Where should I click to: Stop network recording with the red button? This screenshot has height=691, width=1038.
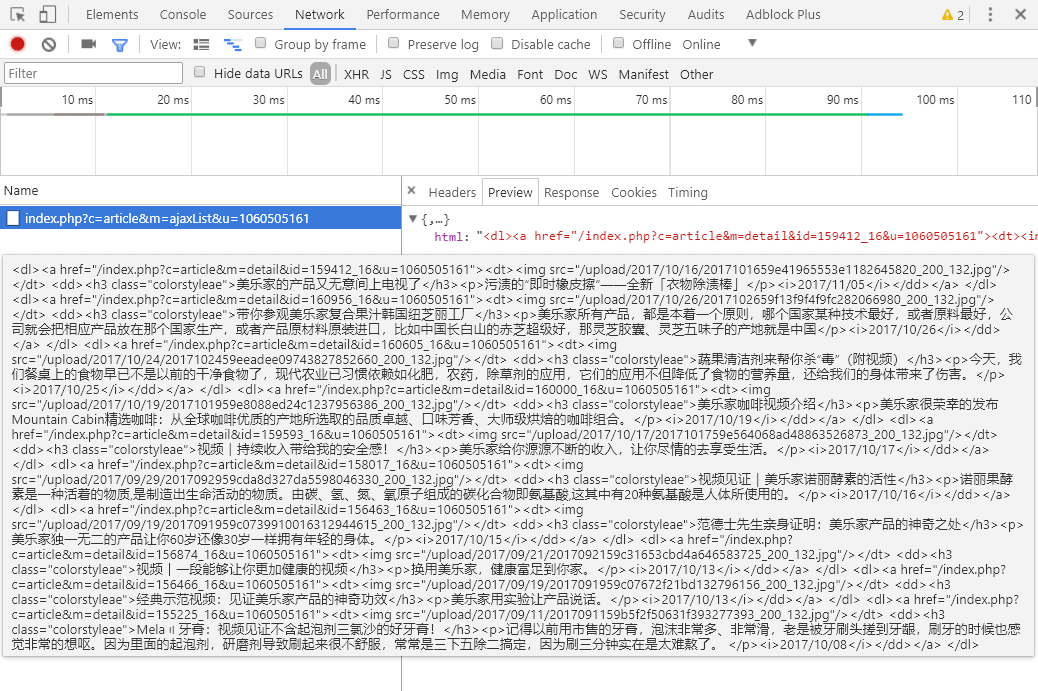(x=18, y=44)
